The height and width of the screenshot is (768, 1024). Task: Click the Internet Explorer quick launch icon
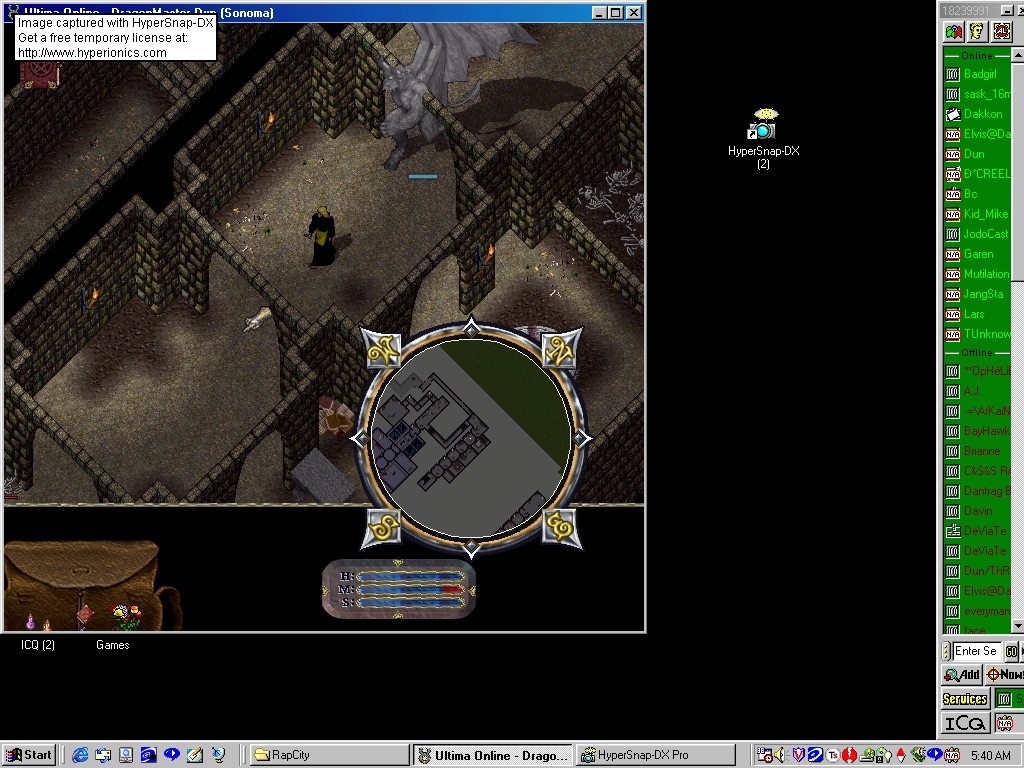(x=80, y=755)
